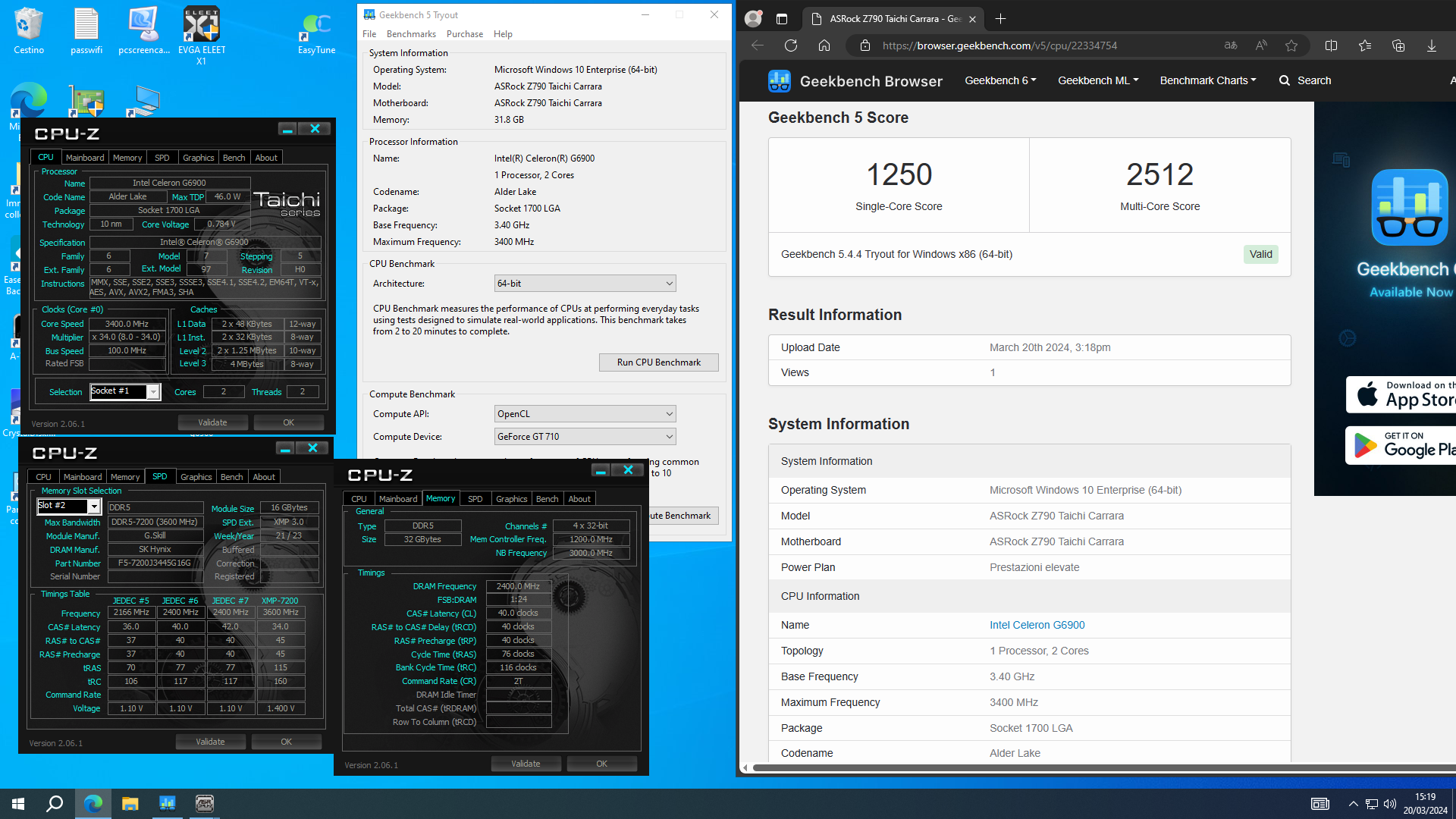Open Compute API OpenCL dropdown
Viewport: 1456px width, 819px height.
(585, 414)
